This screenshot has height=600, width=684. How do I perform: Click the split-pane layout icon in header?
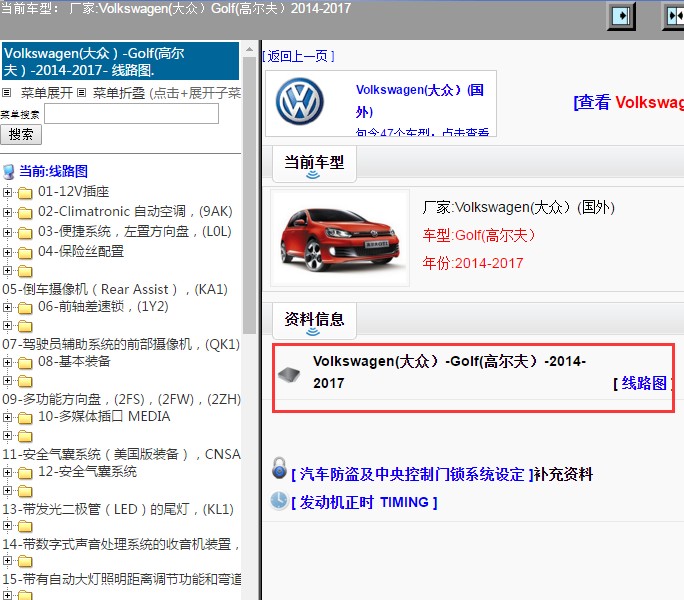[674, 16]
